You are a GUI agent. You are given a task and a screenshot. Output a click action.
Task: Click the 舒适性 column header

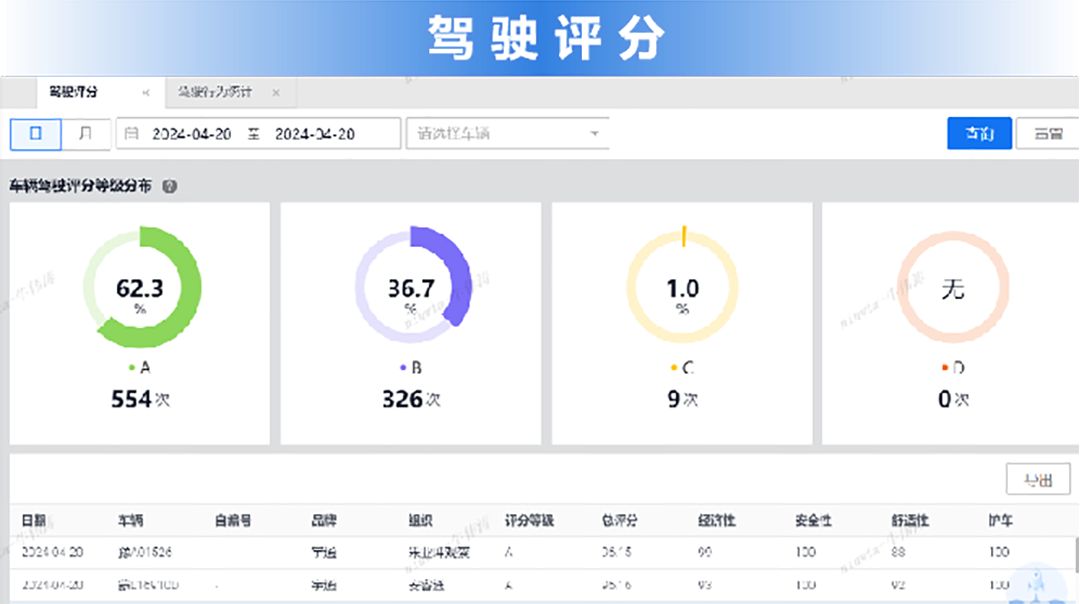click(910, 521)
